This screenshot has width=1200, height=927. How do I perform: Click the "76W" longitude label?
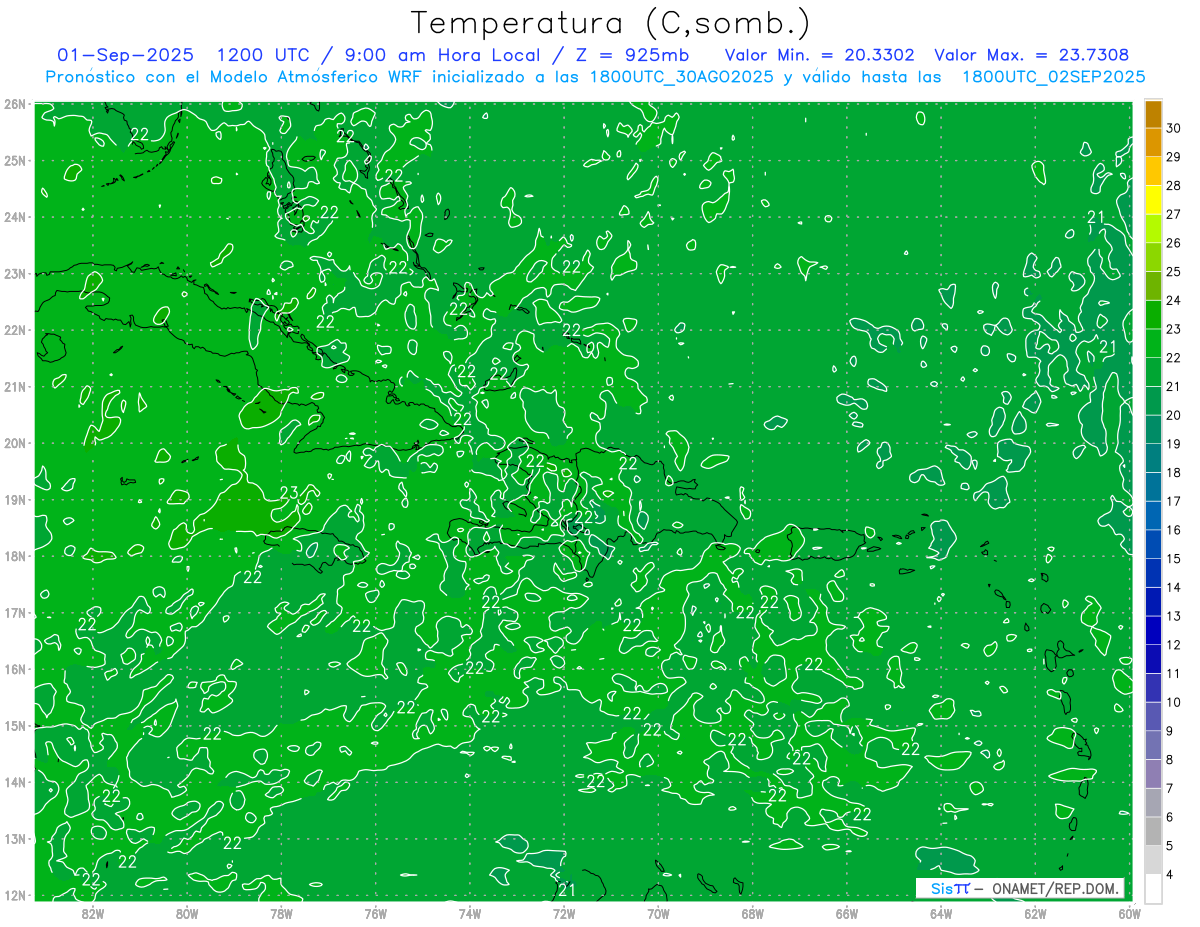click(375, 913)
